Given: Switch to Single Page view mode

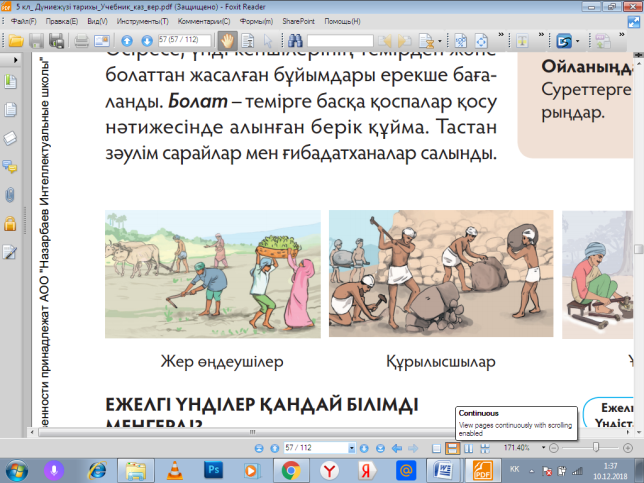Looking at the screenshot, I should tap(437, 448).
